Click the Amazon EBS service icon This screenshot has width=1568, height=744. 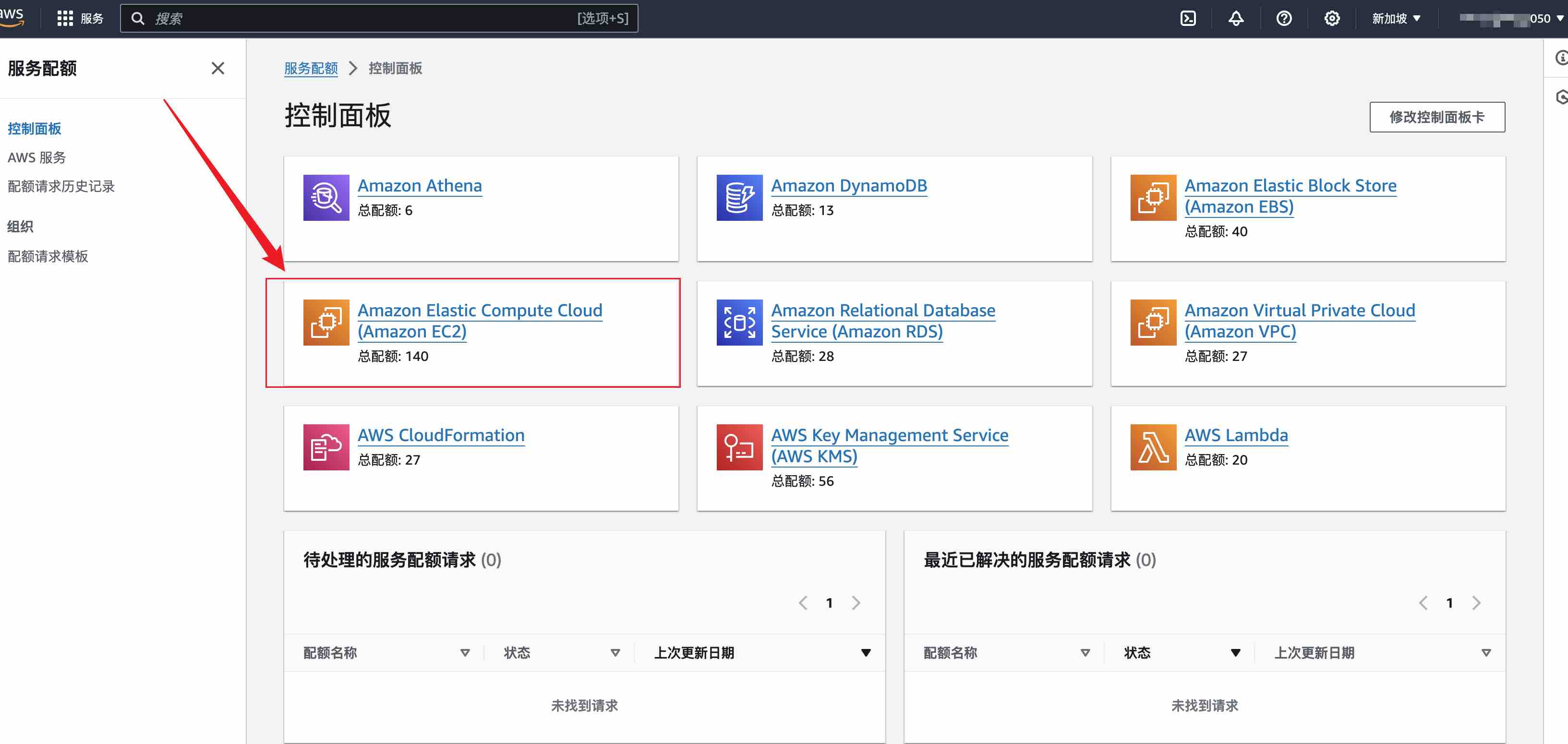(x=1154, y=198)
